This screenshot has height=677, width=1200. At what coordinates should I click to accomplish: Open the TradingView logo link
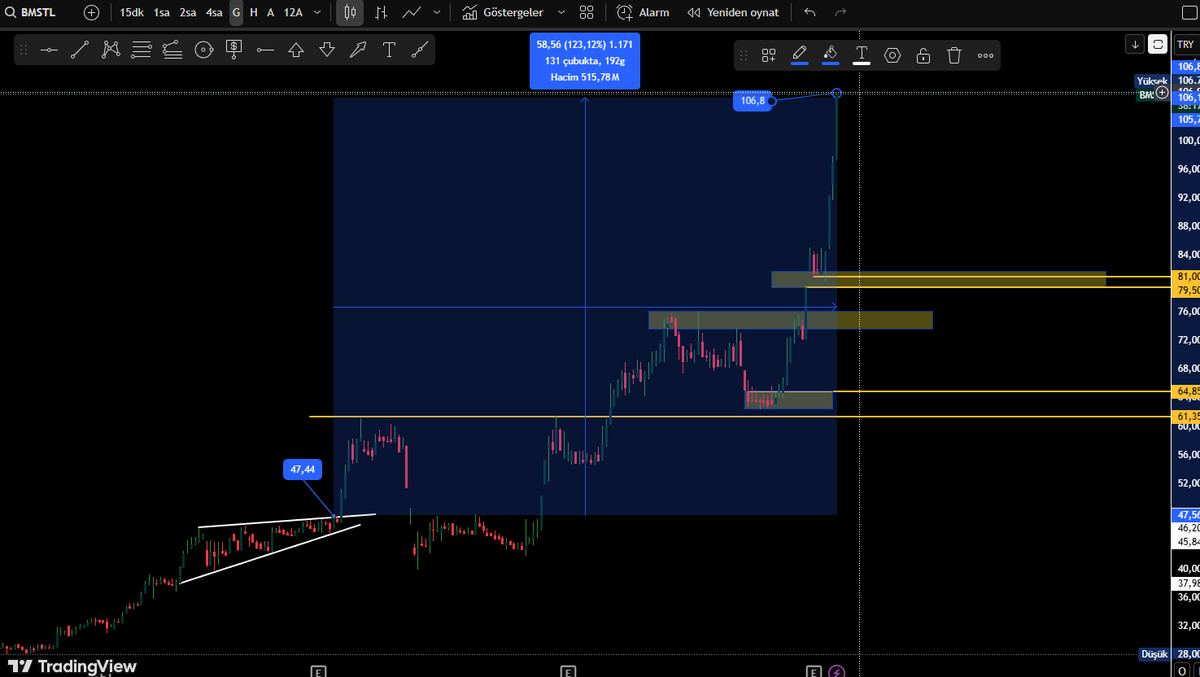(72, 666)
